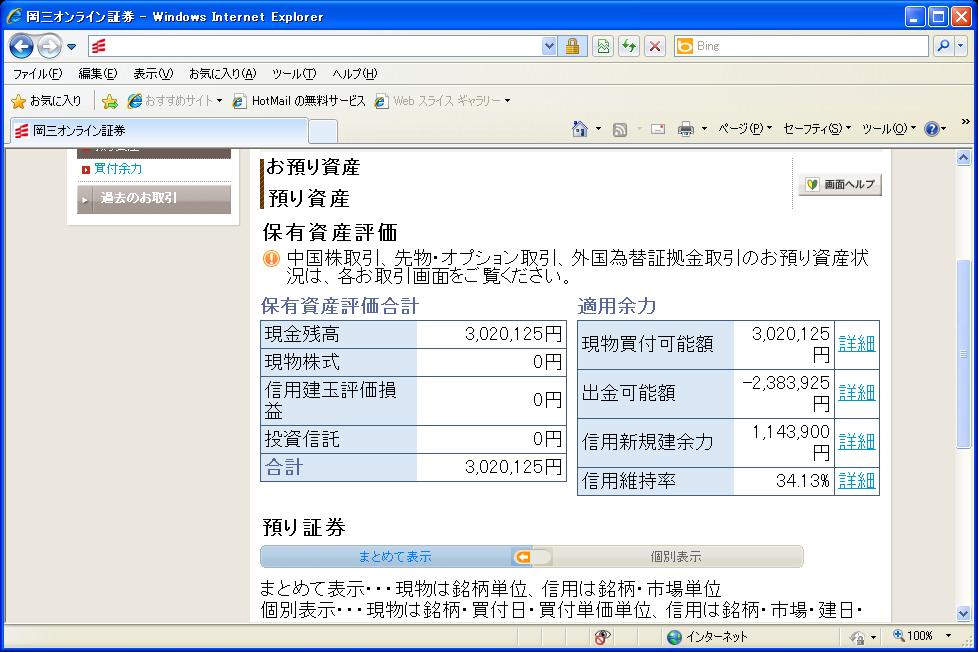The width and height of the screenshot is (978, 652).
Task: Open the ツール(T) menu in menu bar
Action: coord(293,74)
